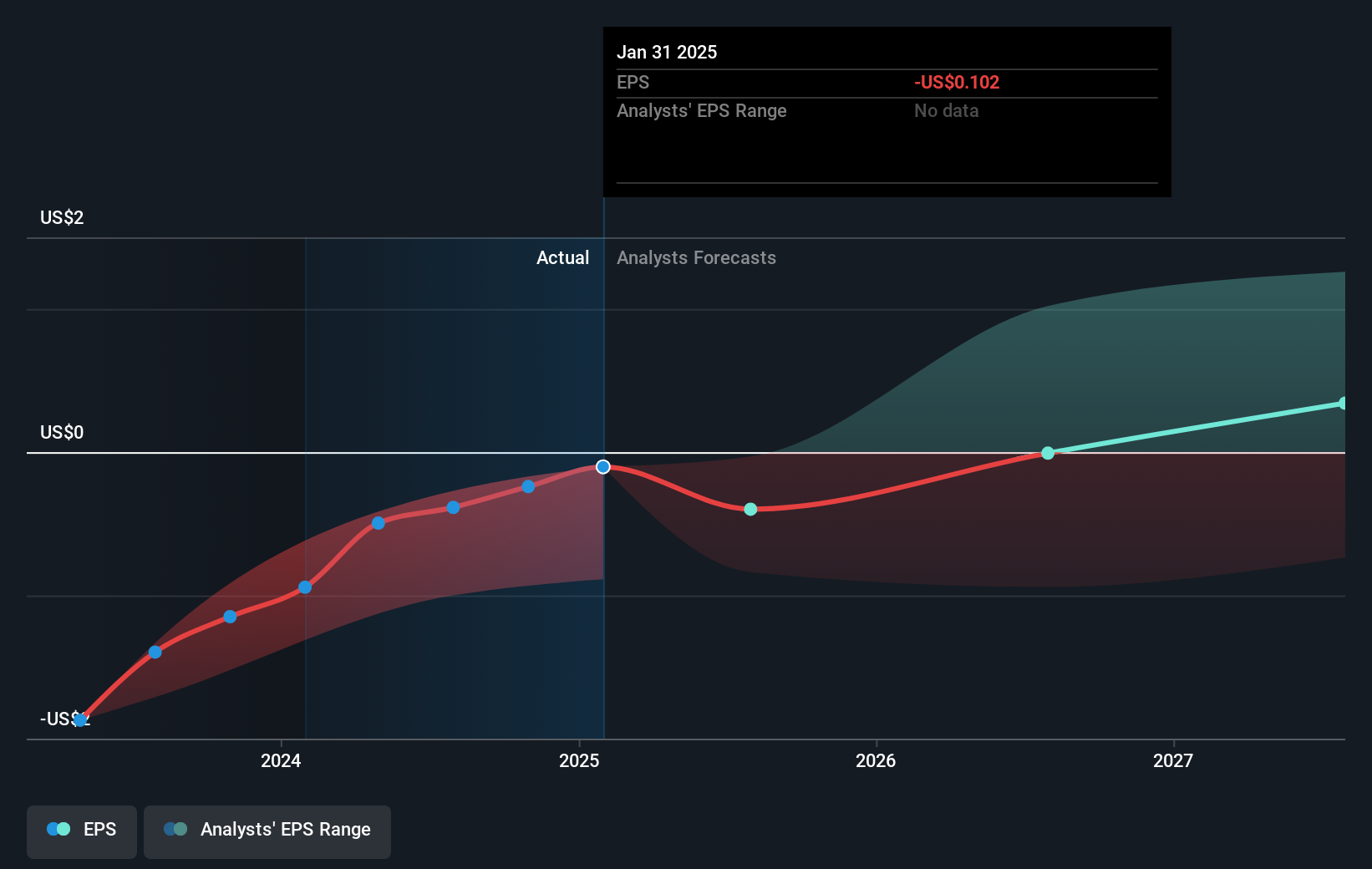Image resolution: width=1372 pixels, height=869 pixels.
Task: Click the Analysts Forecasts section label
Action: pos(696,257)
